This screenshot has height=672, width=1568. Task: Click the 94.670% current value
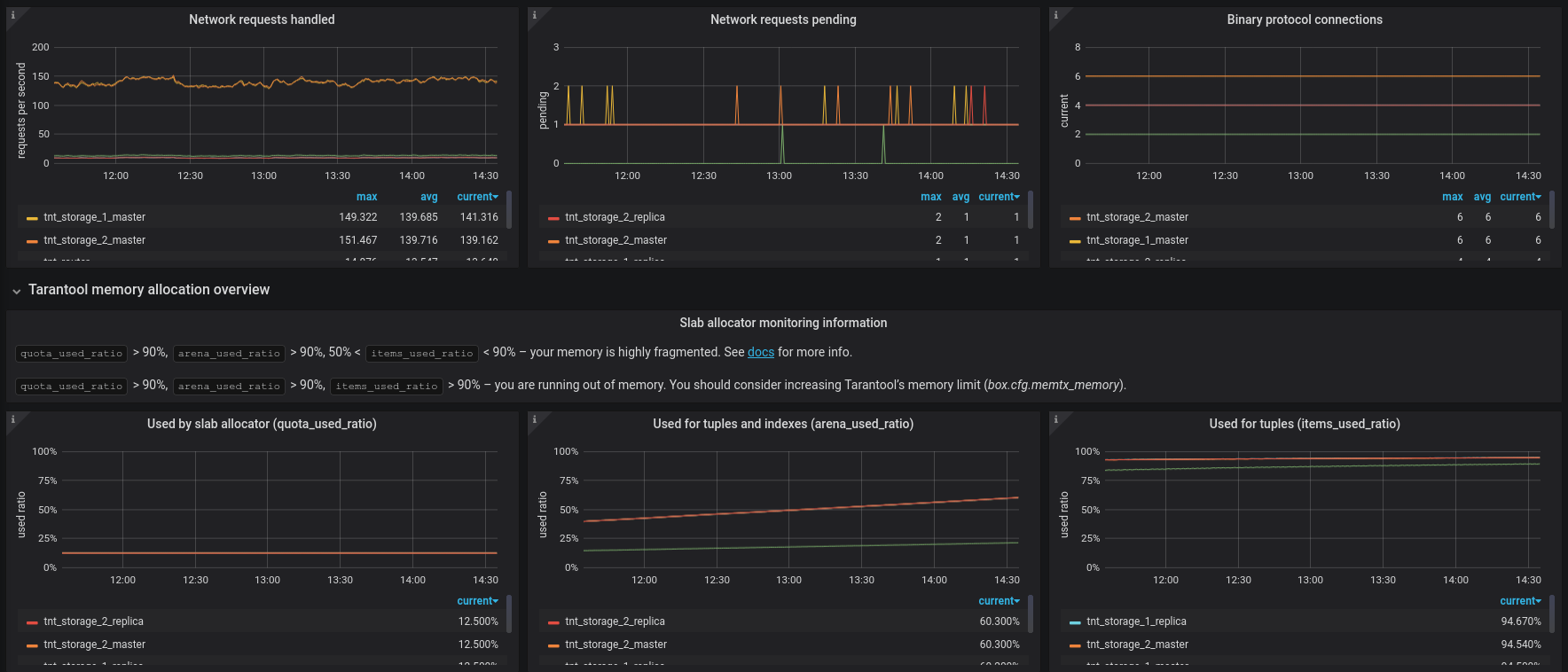pyautogui.click(x=1521, y=621)
